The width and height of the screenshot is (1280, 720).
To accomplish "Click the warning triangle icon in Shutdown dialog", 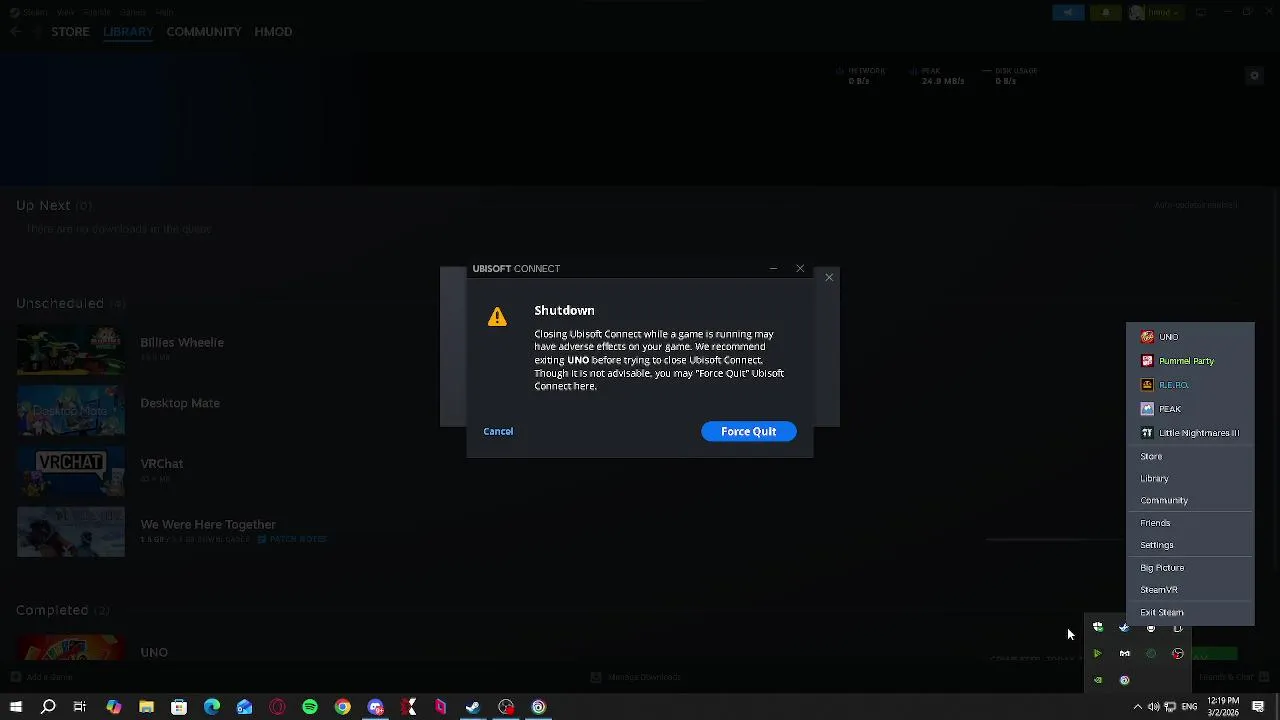I will pyautogui.click(x=497, y=317).
